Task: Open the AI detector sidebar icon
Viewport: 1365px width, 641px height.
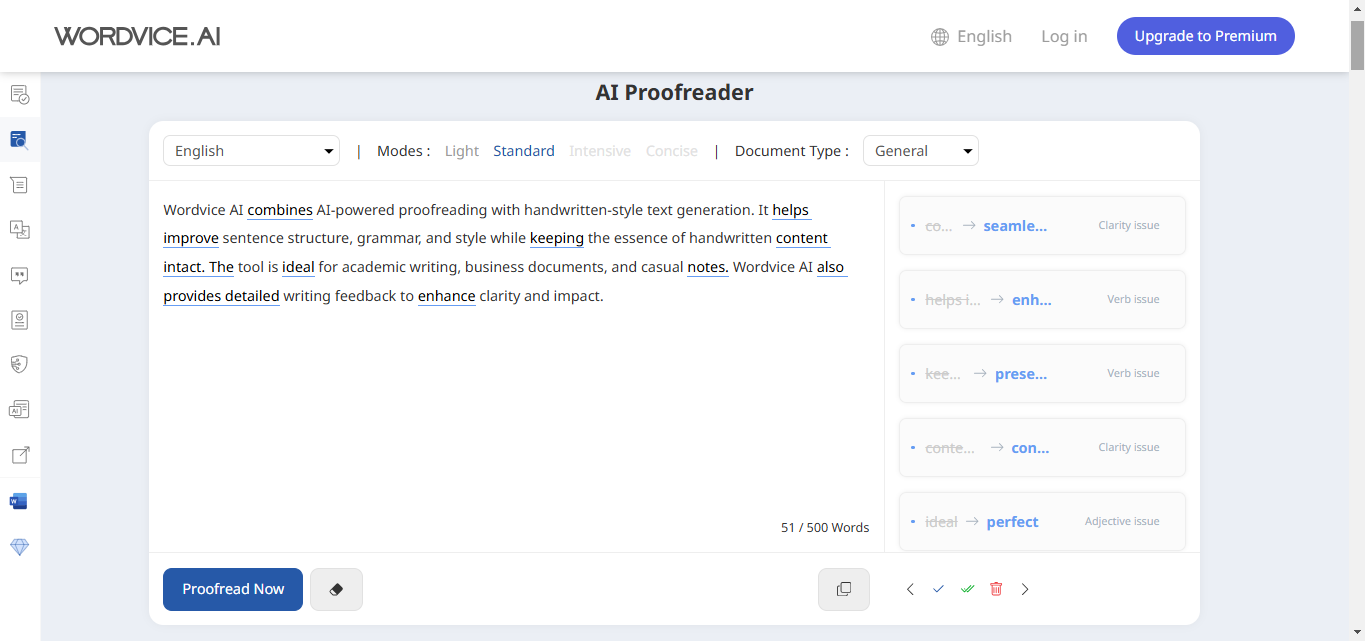Action: pyautogui.click(x=19, y=409)
